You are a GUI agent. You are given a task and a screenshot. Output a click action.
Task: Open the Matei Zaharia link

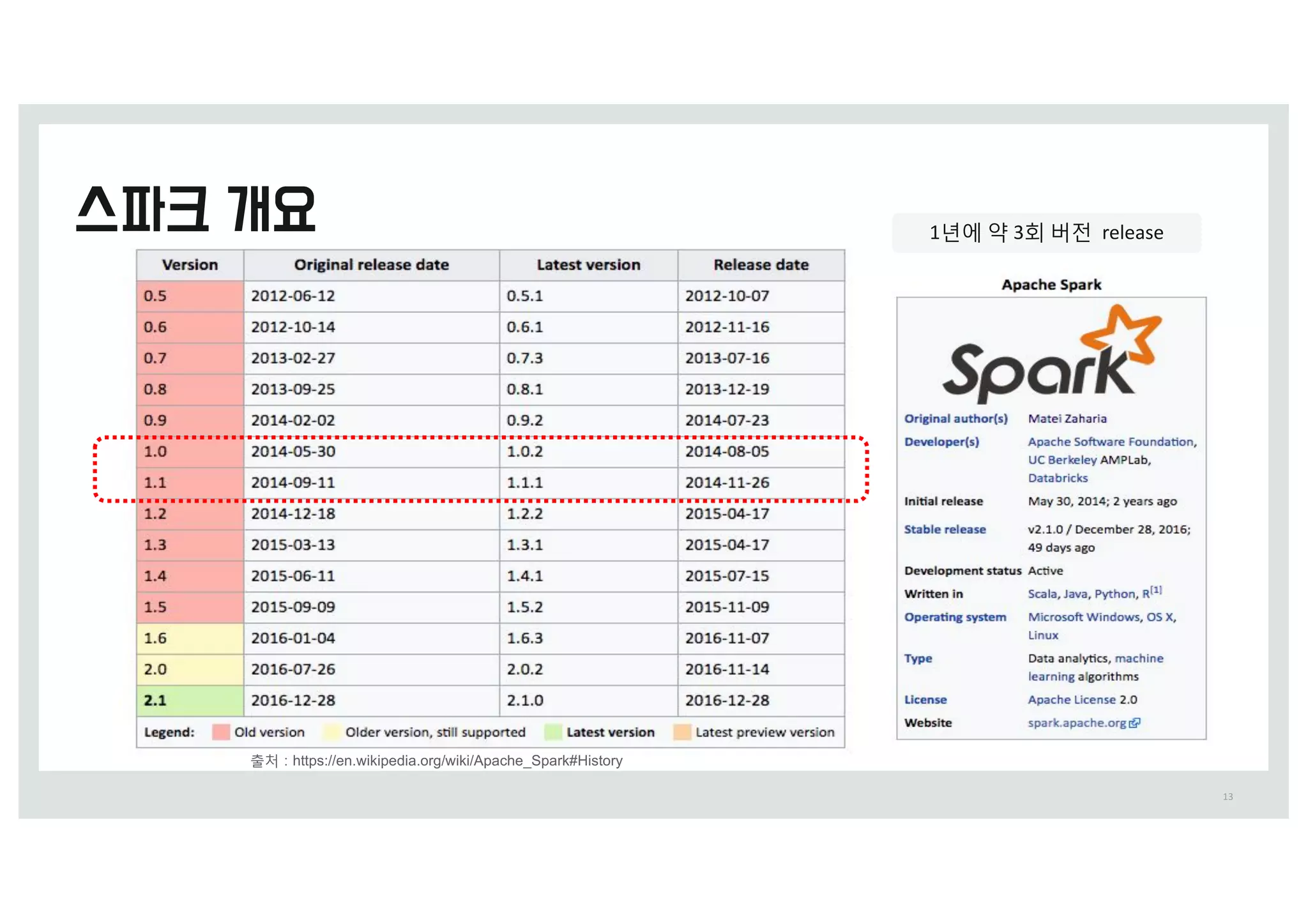(1067, 419)
